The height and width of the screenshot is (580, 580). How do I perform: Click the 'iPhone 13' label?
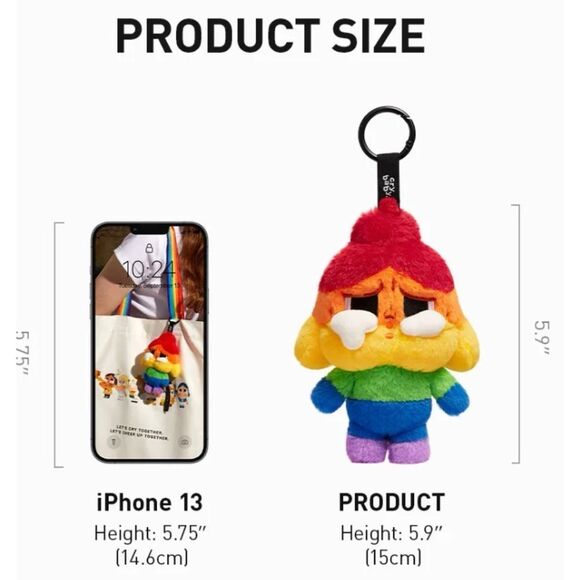tap(150, 502)
